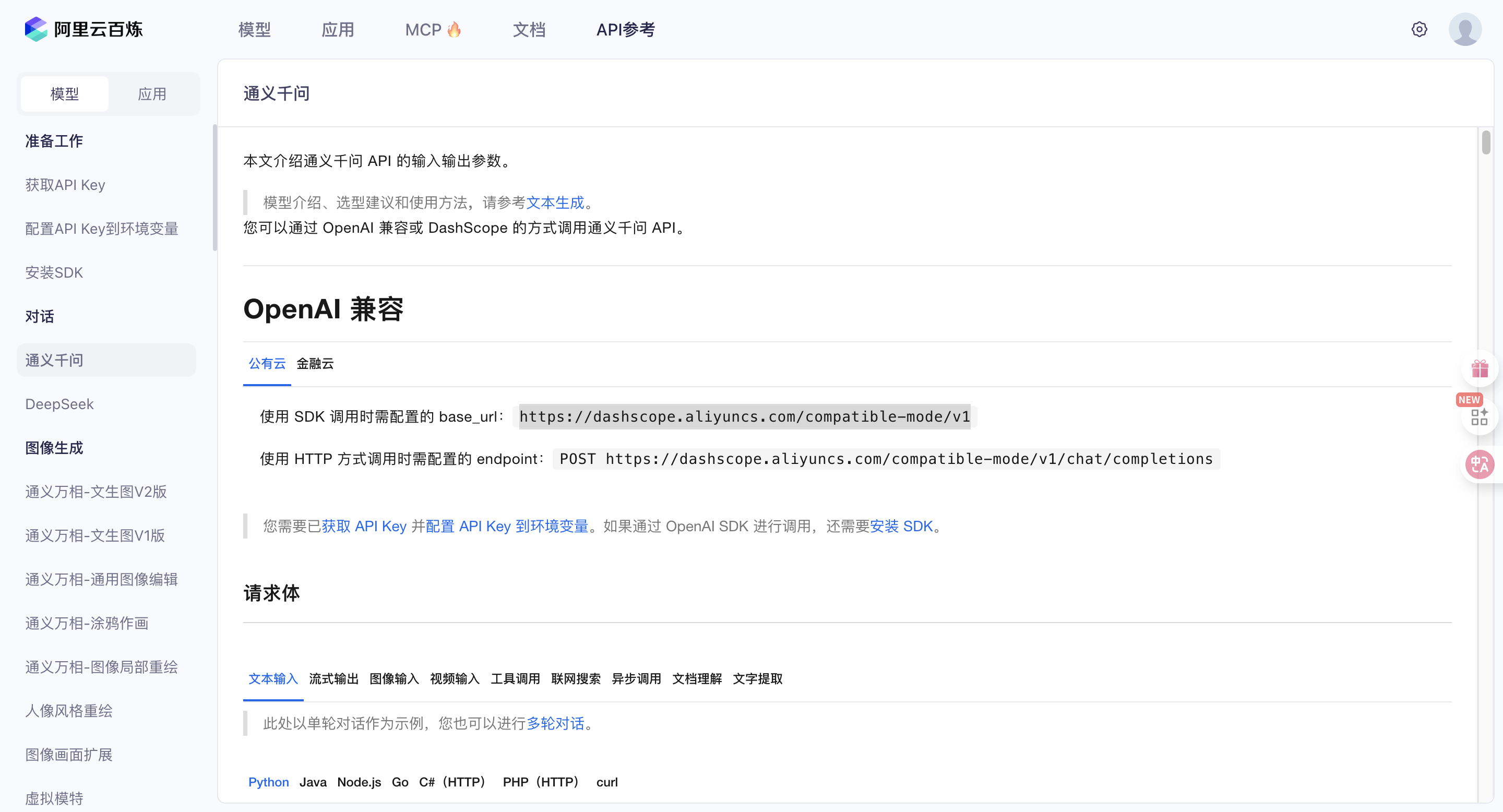Click the 阿里云百炼 logo icon
The height and width of the screenshot is (812, 1503).
tap(35, 29)
